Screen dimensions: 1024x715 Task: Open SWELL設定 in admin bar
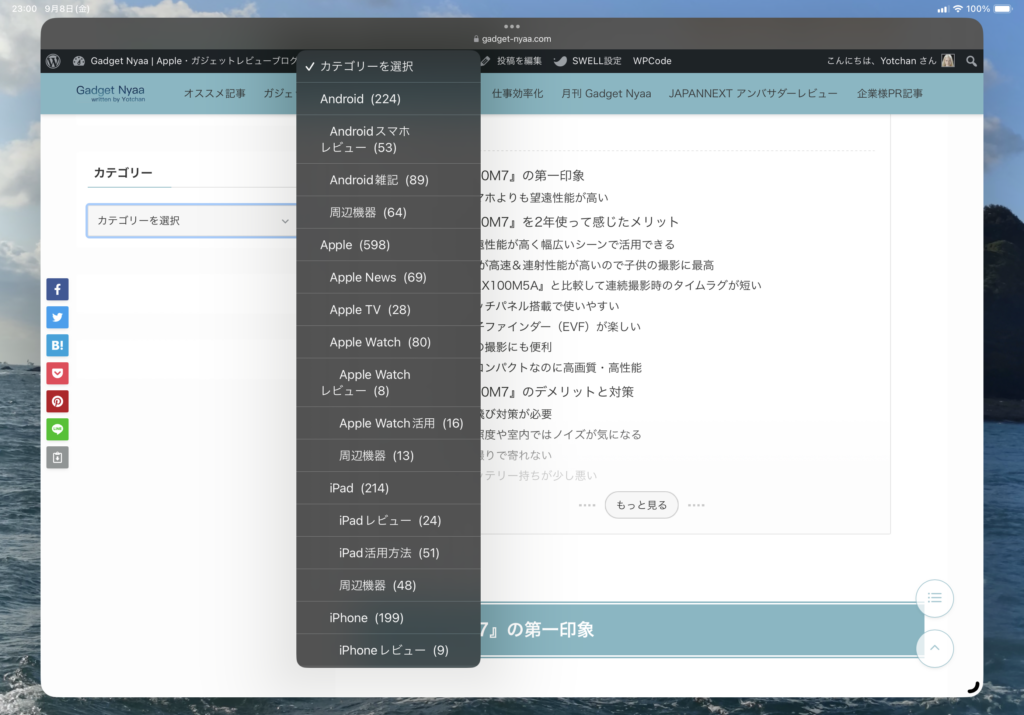point(587,61)
